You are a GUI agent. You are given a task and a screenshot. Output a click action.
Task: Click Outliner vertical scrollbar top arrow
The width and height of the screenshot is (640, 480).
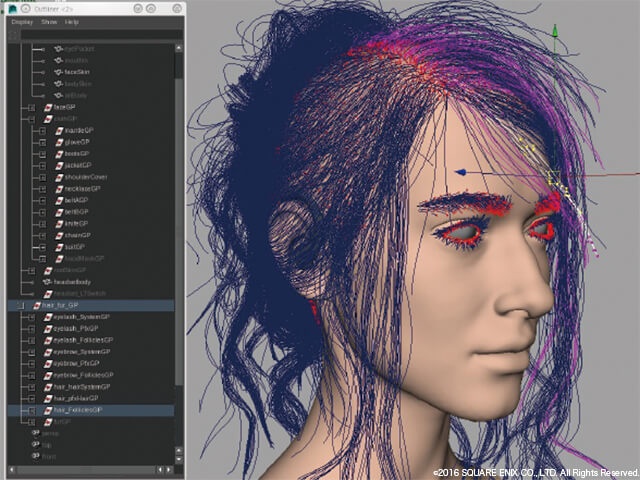pos(179,48)
